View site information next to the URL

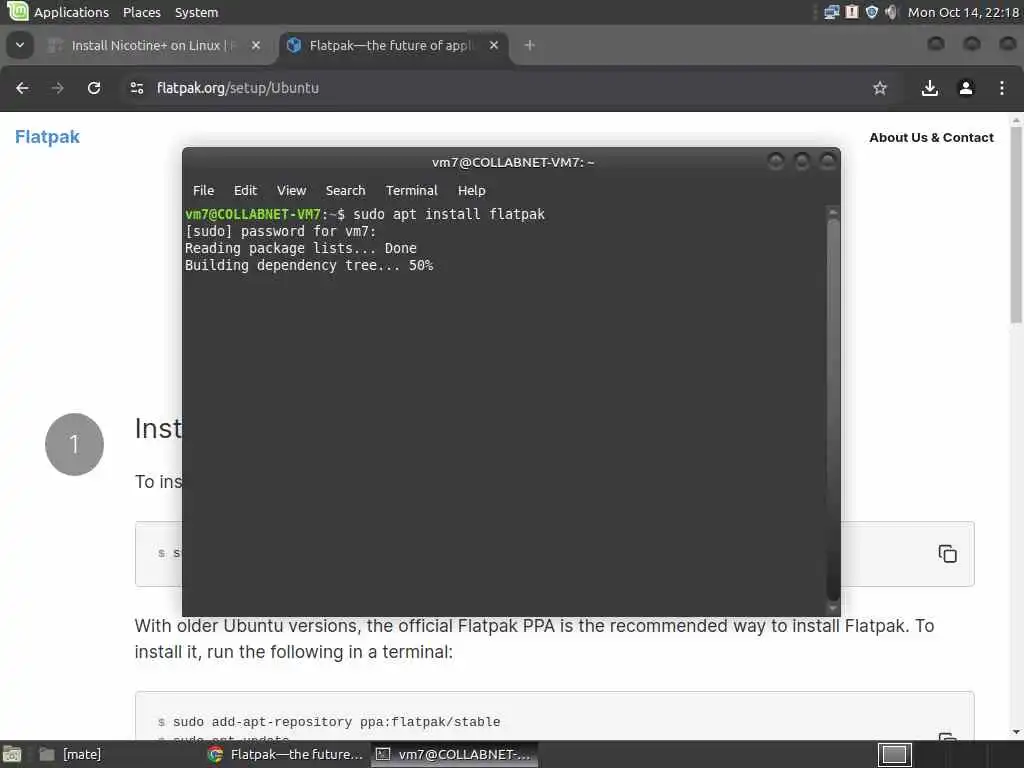click(136, 88)
